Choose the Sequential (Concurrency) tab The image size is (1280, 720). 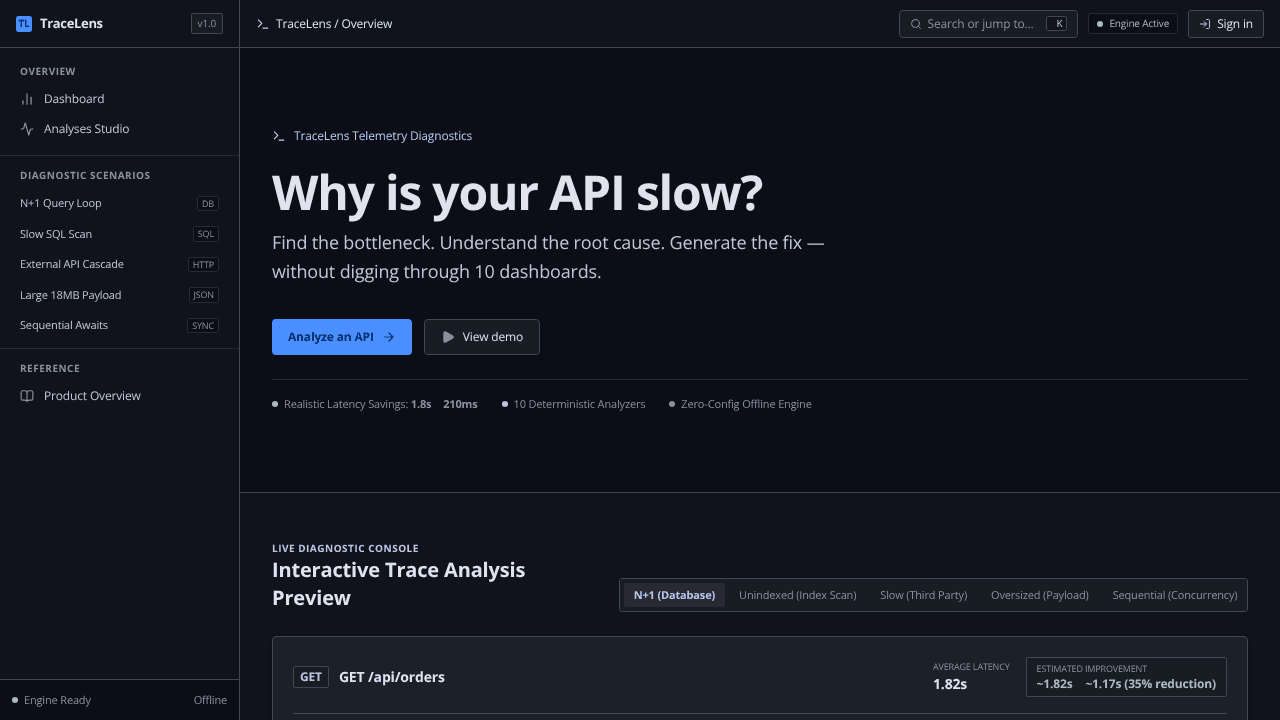(1175, 595)
